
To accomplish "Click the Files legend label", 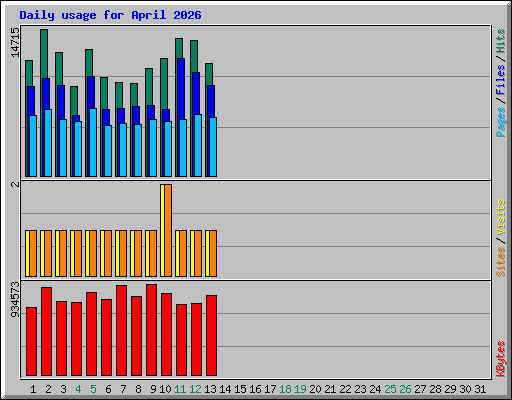I will click(x=500, y=79).
